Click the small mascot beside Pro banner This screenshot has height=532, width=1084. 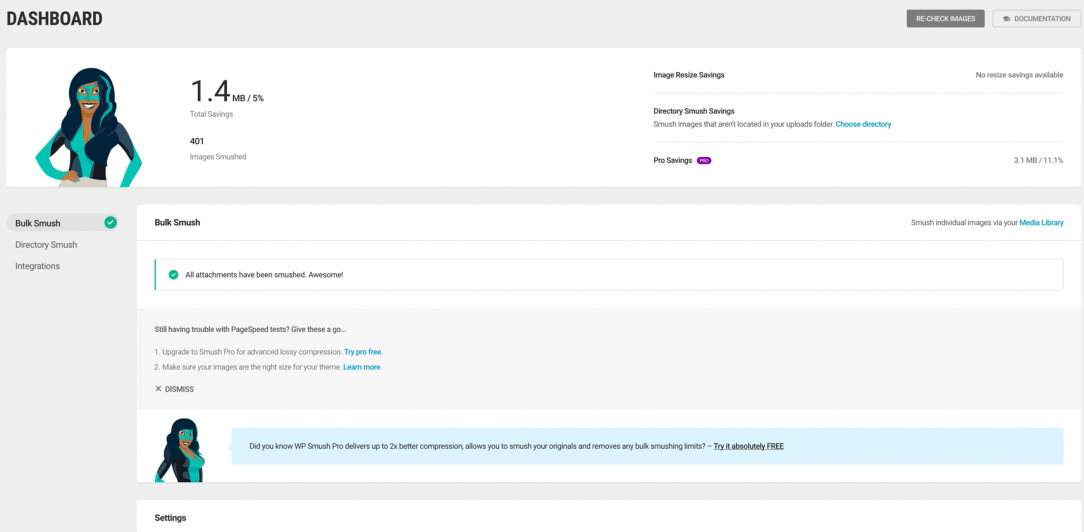point(180,450)
